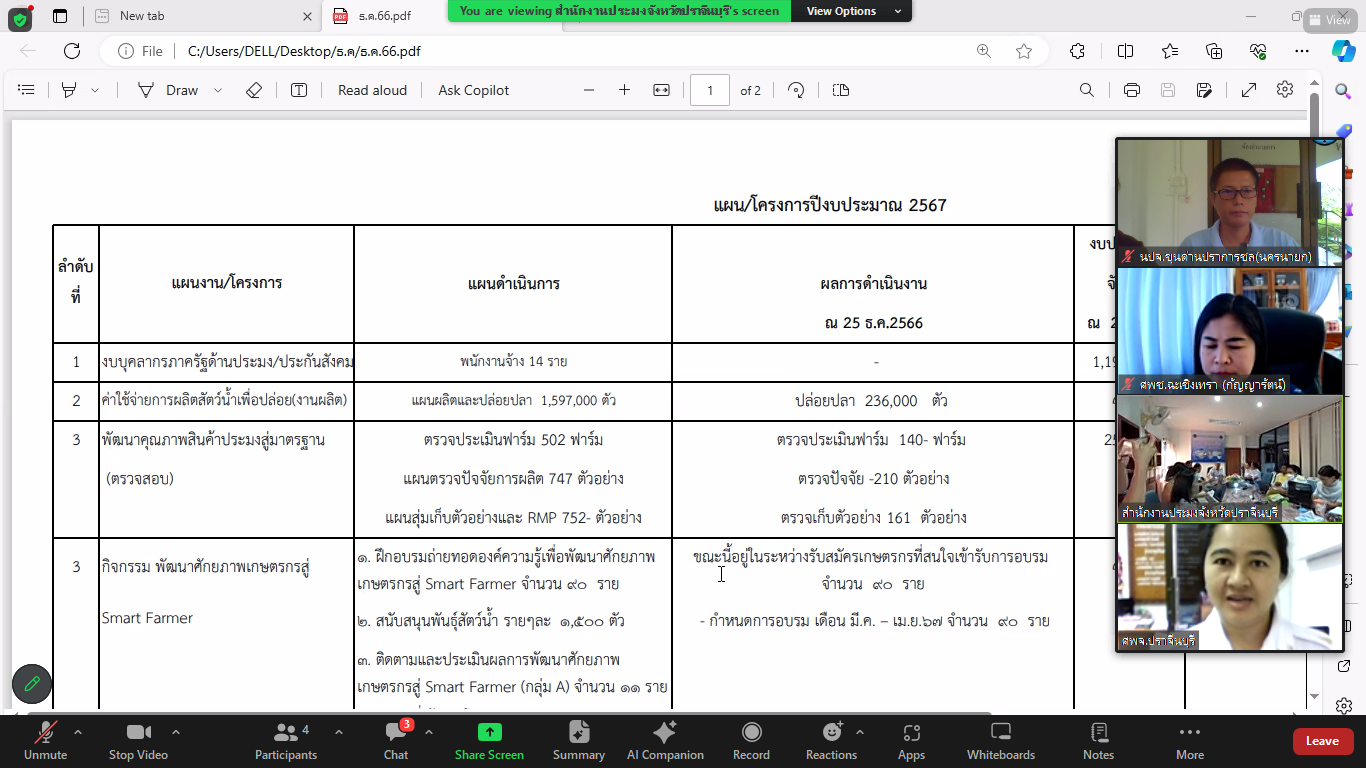Close the New tab browser tab
Image resolution: width=1366 pixels, height=768 pixels.
pyautogui.click(x=305, y=16)
